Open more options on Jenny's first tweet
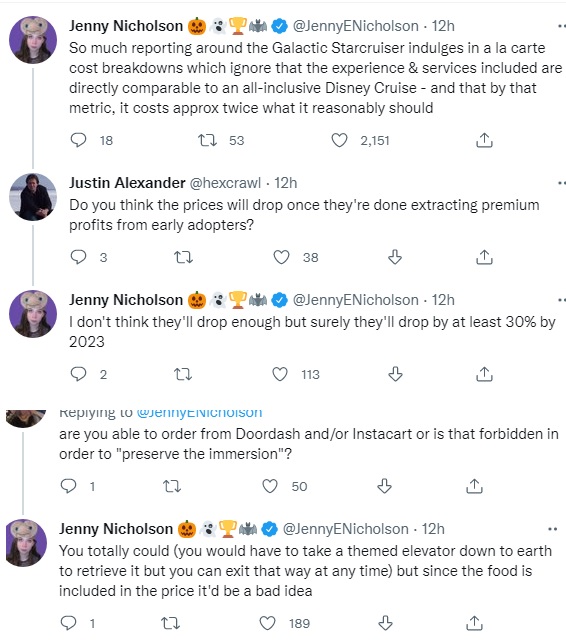Screen dimensions: 566x644 point(561,26)
